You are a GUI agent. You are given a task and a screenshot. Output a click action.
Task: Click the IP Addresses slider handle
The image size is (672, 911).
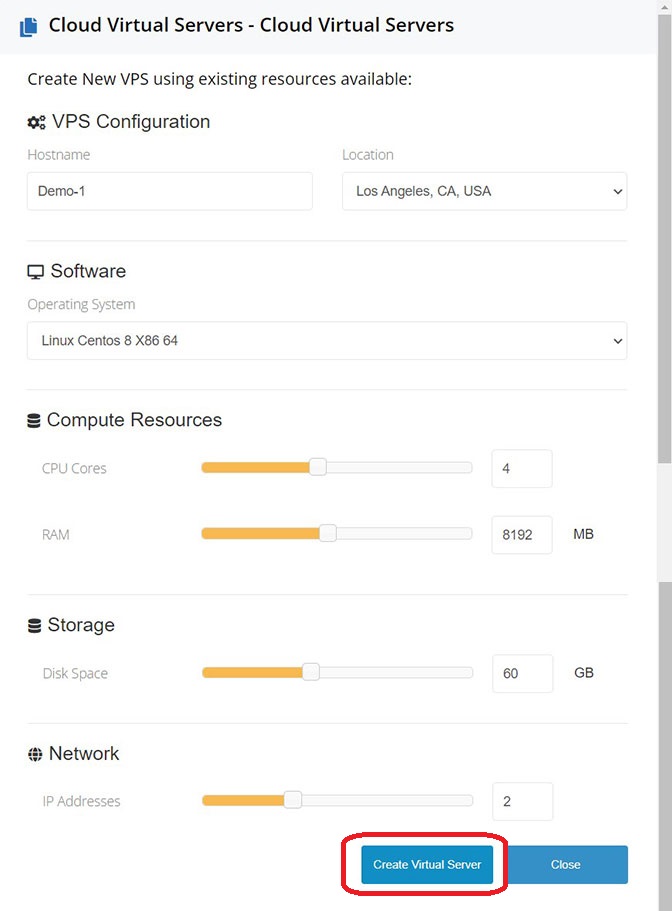coord(293,800)
